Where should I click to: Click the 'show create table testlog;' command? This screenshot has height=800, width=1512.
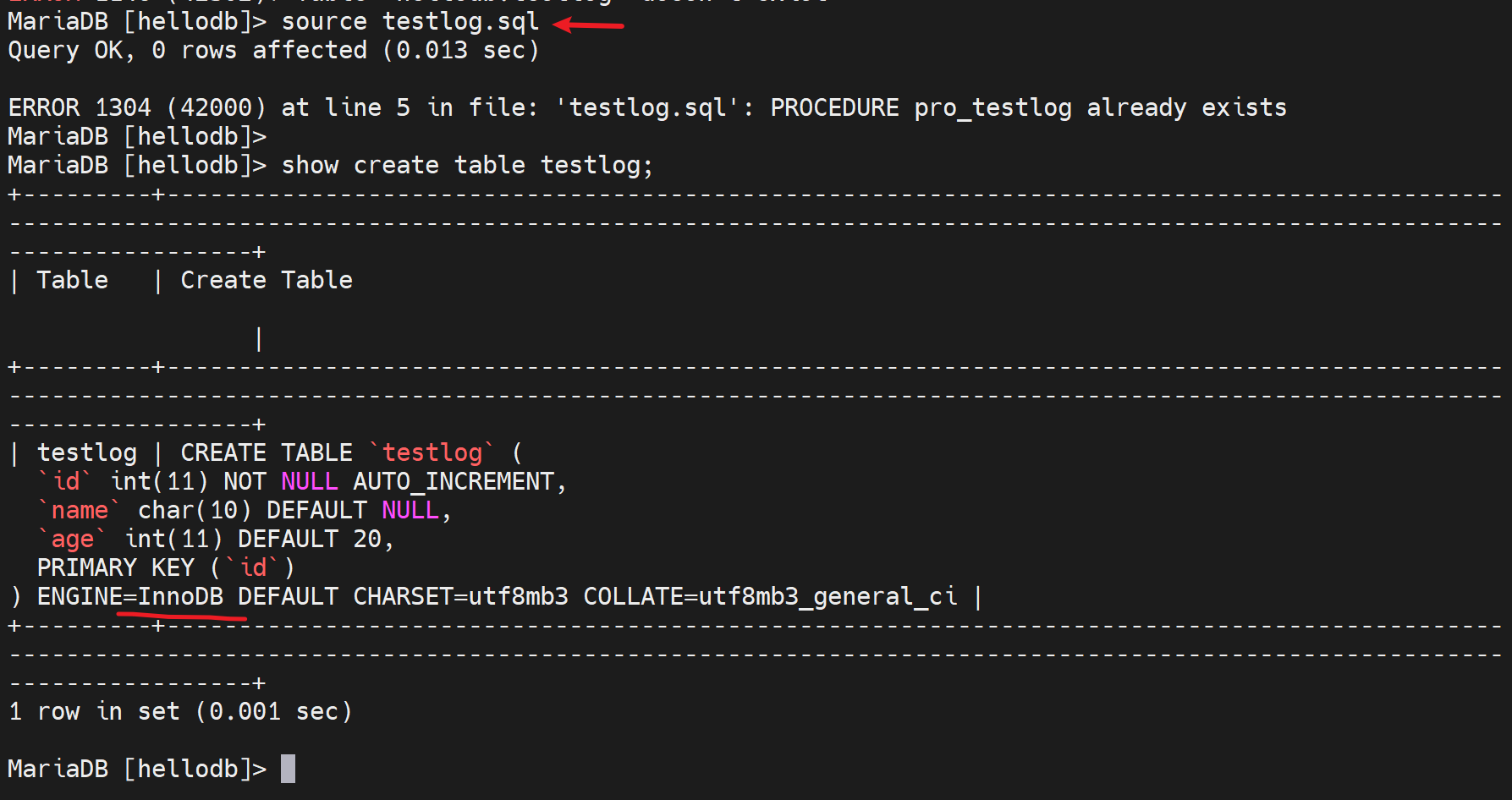[467, 165]
